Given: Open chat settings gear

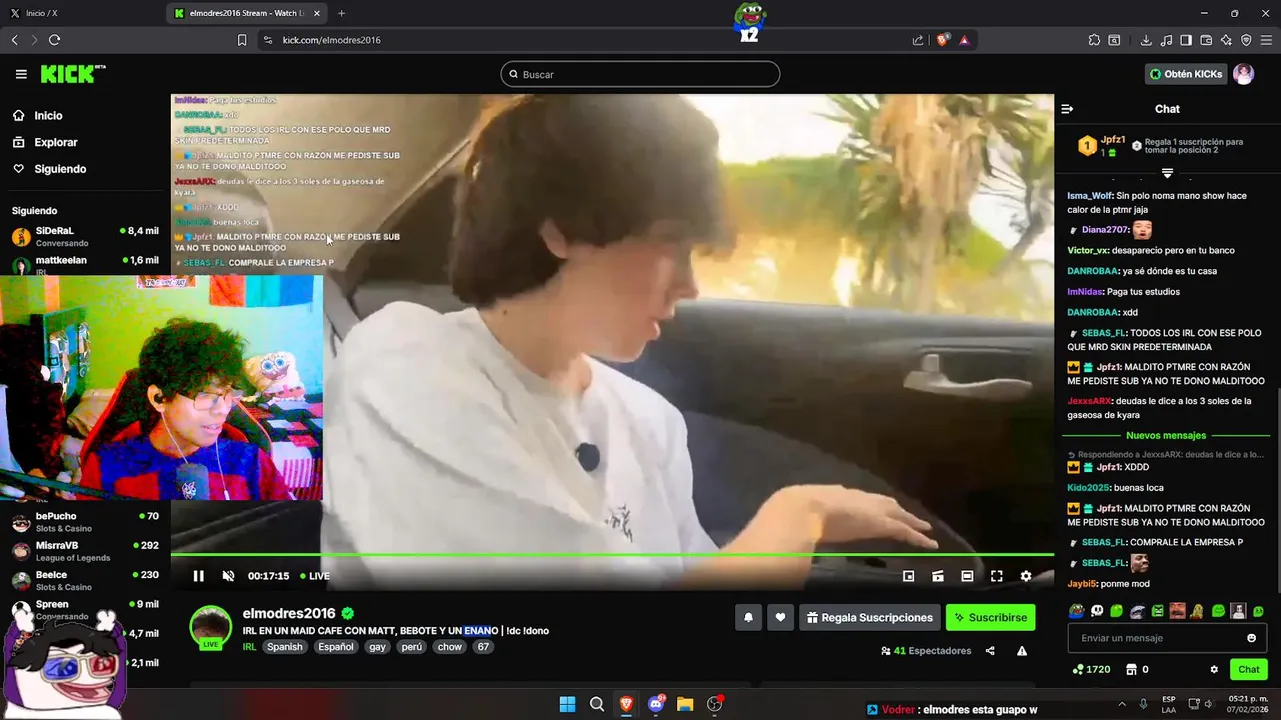Looking at the screenshot, I should click(x=1214, y=670).
